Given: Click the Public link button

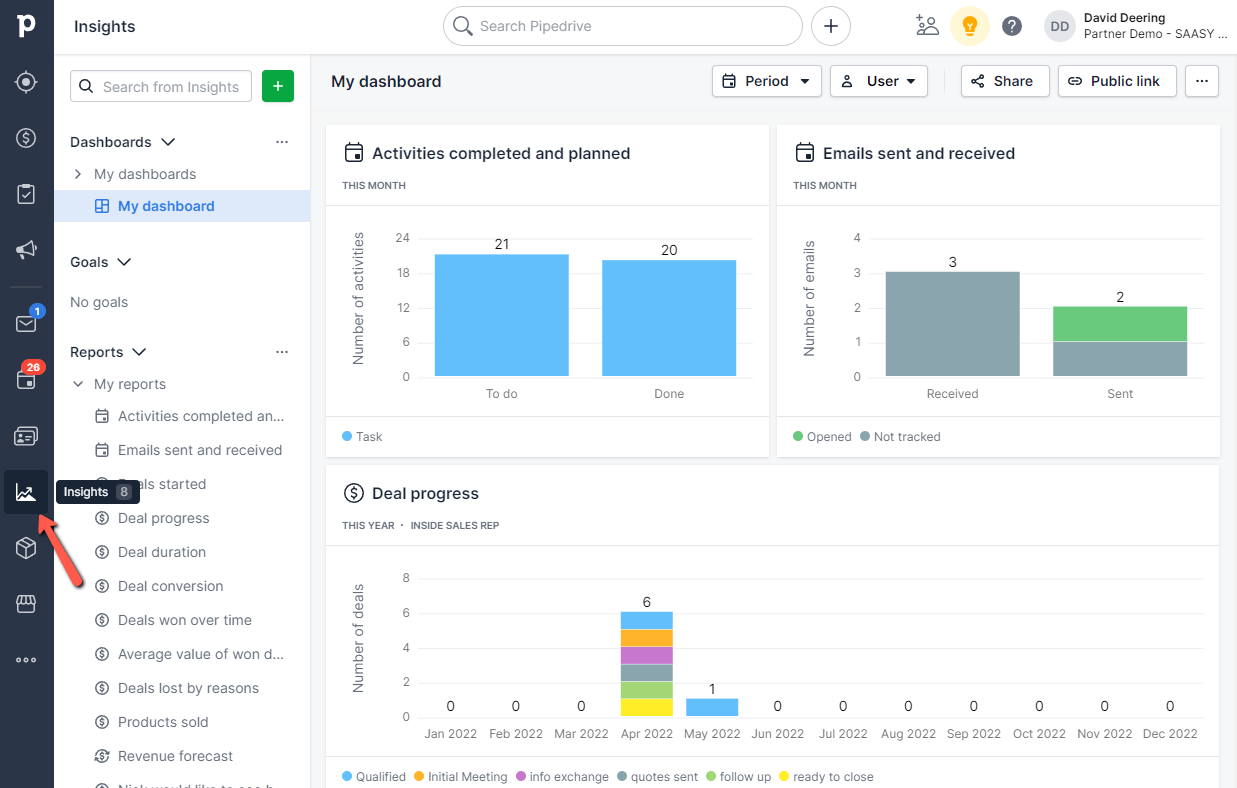Looking at the screenshot, I should 1117,81.
